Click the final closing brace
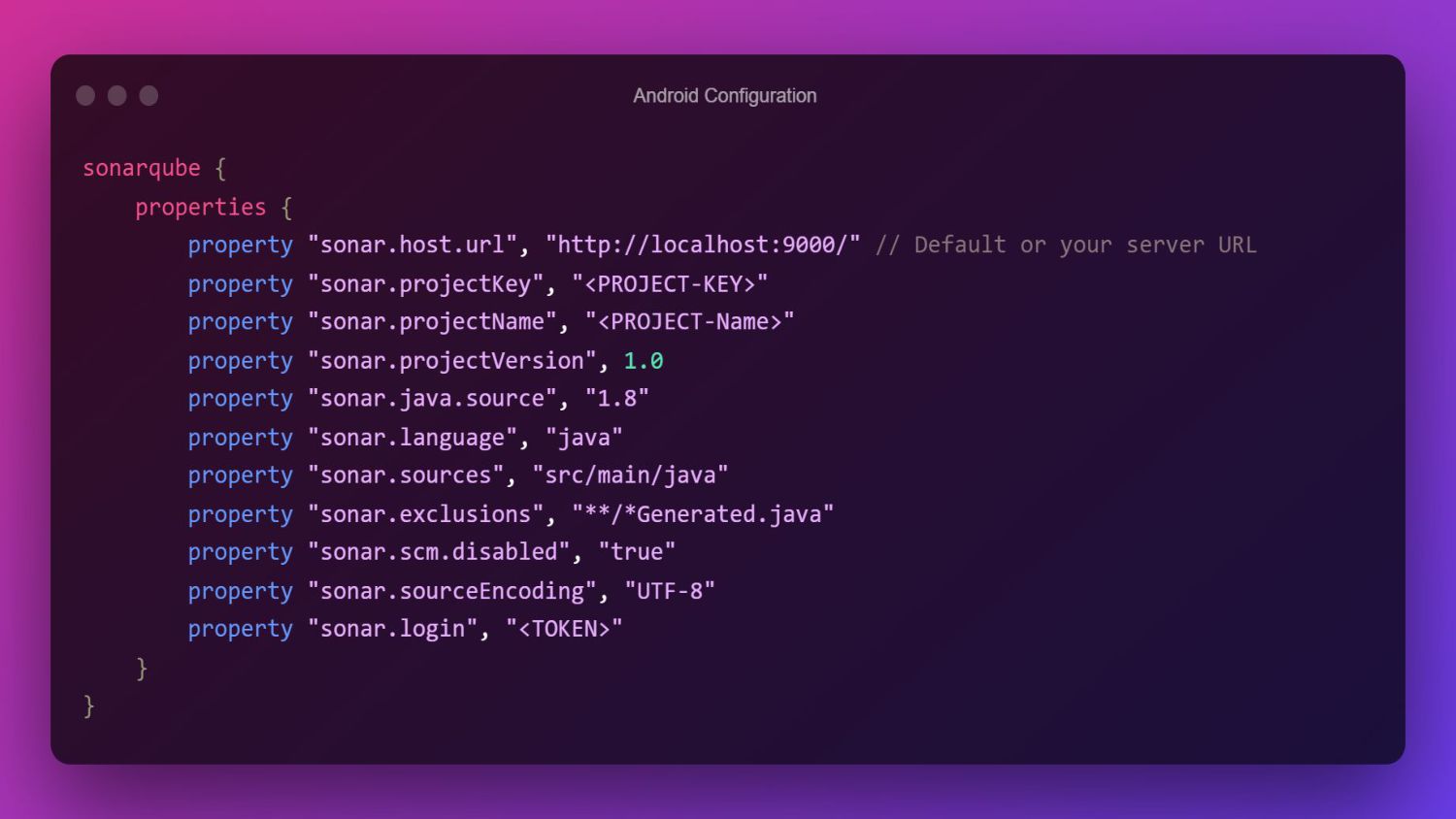Image resolution: width=1456 pixels, height=819 pixels. (89, 705)
